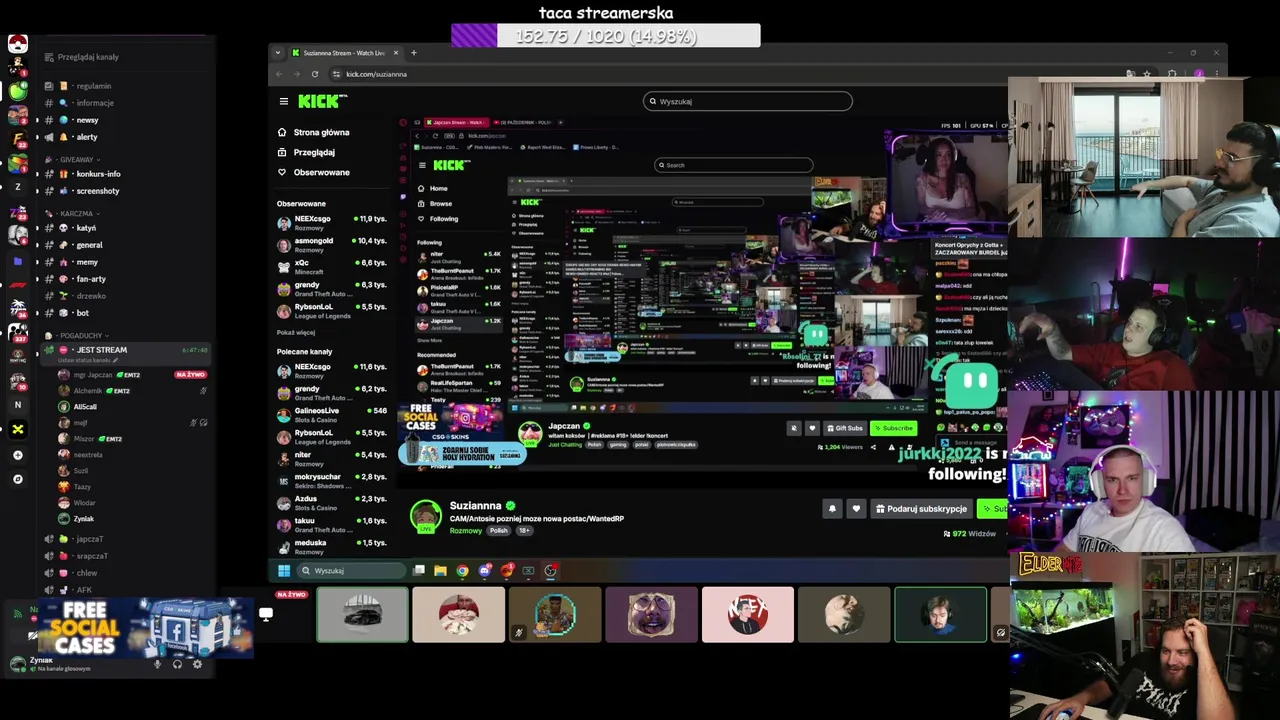Screen dimensions: 1280x720
Task: Toggle Discord headphones deafen
Action: tap(177, 664)
